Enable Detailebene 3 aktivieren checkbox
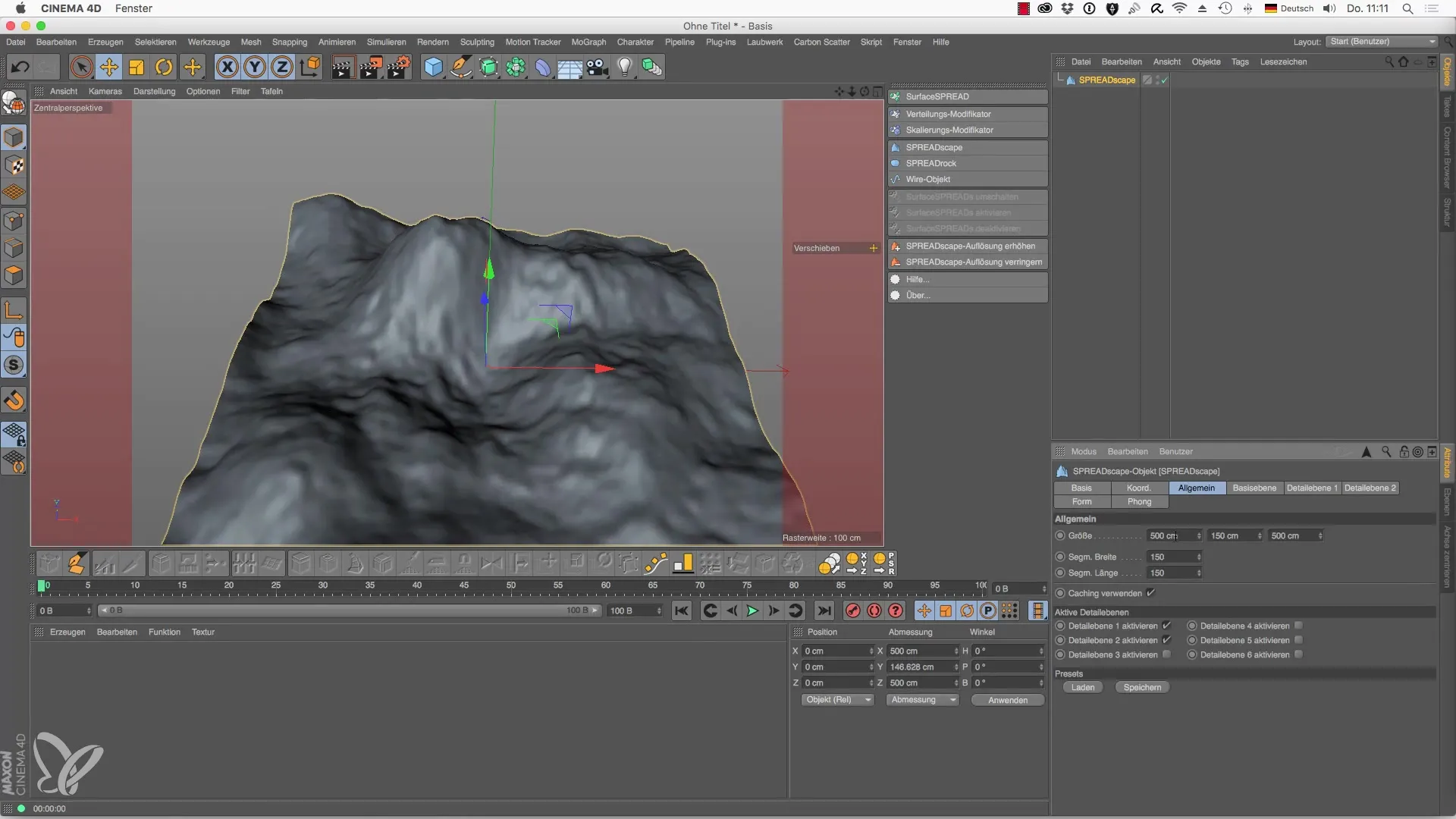The height and width of the screenshot is (819, 1456). click(1166, 654)
